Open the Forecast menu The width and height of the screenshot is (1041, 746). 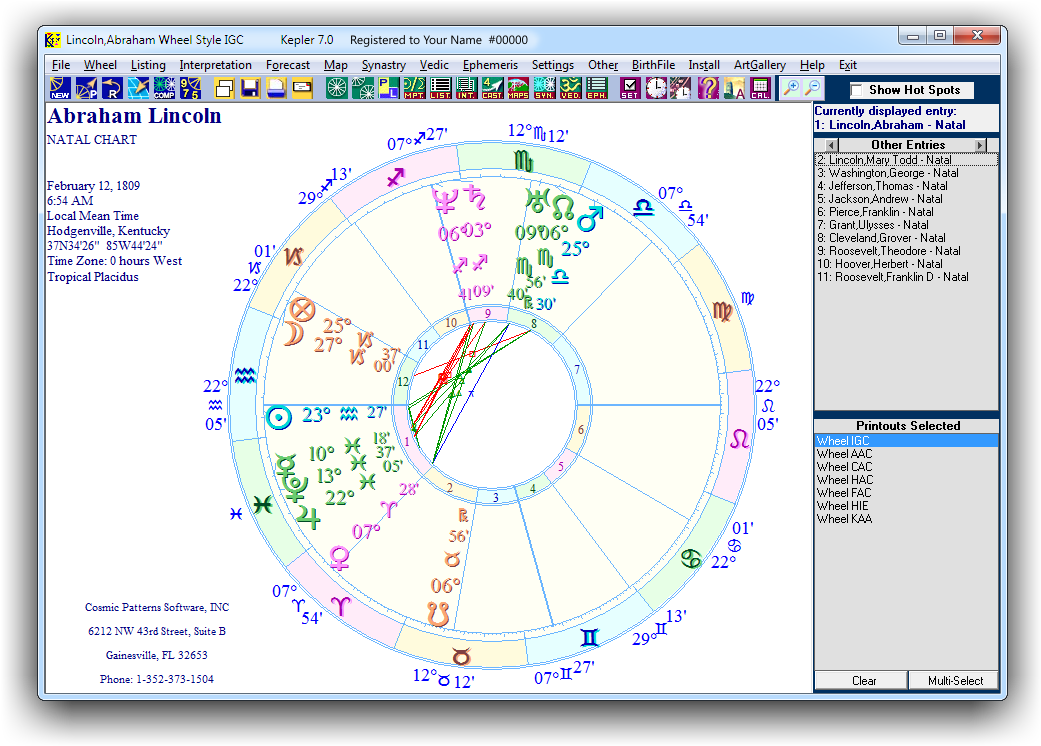288,64
